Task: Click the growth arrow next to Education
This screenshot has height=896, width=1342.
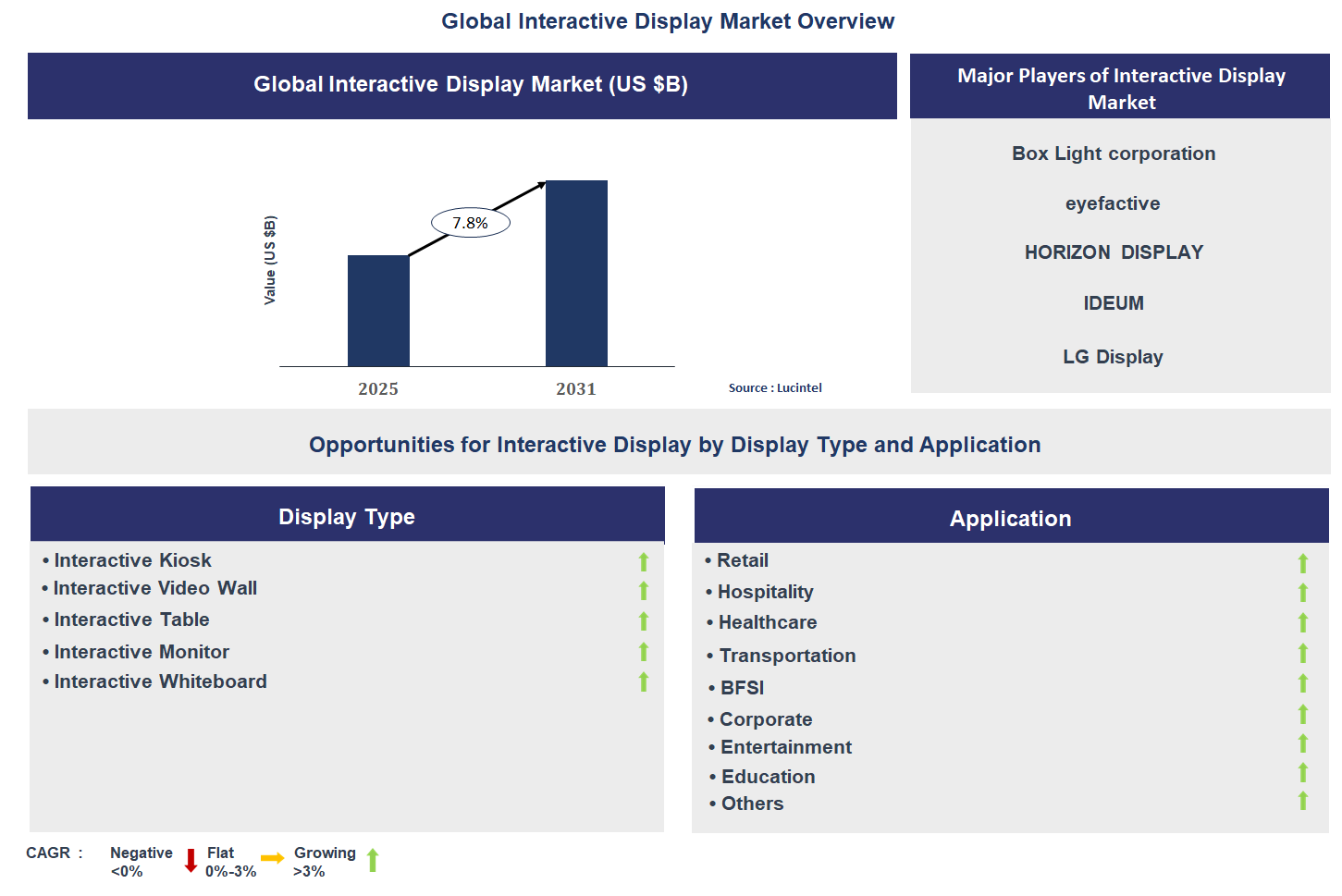Action: (1302, 772)
